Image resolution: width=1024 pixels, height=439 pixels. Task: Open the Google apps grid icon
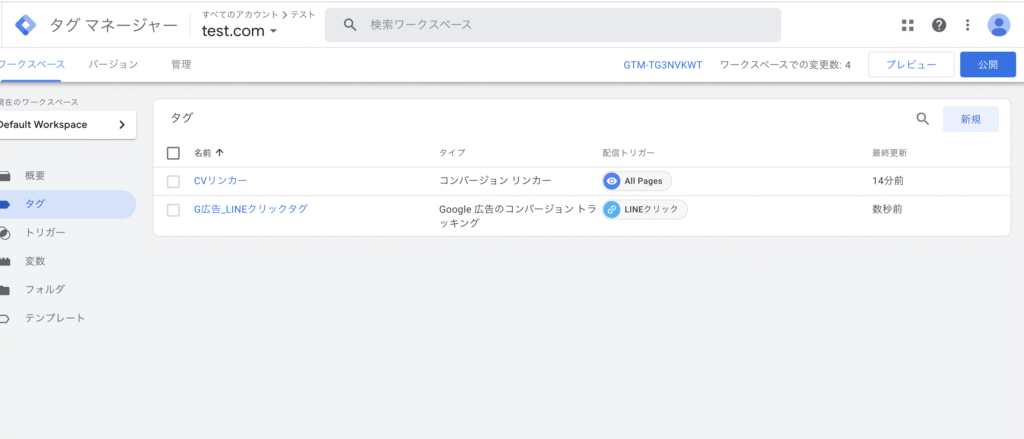(907, 25)
